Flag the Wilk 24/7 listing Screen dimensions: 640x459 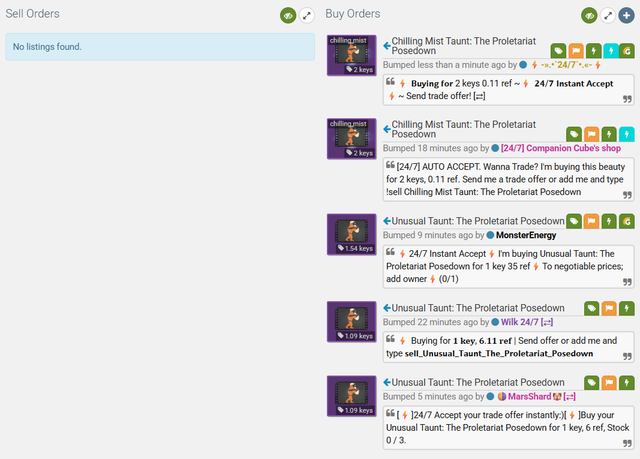[609, 308]
